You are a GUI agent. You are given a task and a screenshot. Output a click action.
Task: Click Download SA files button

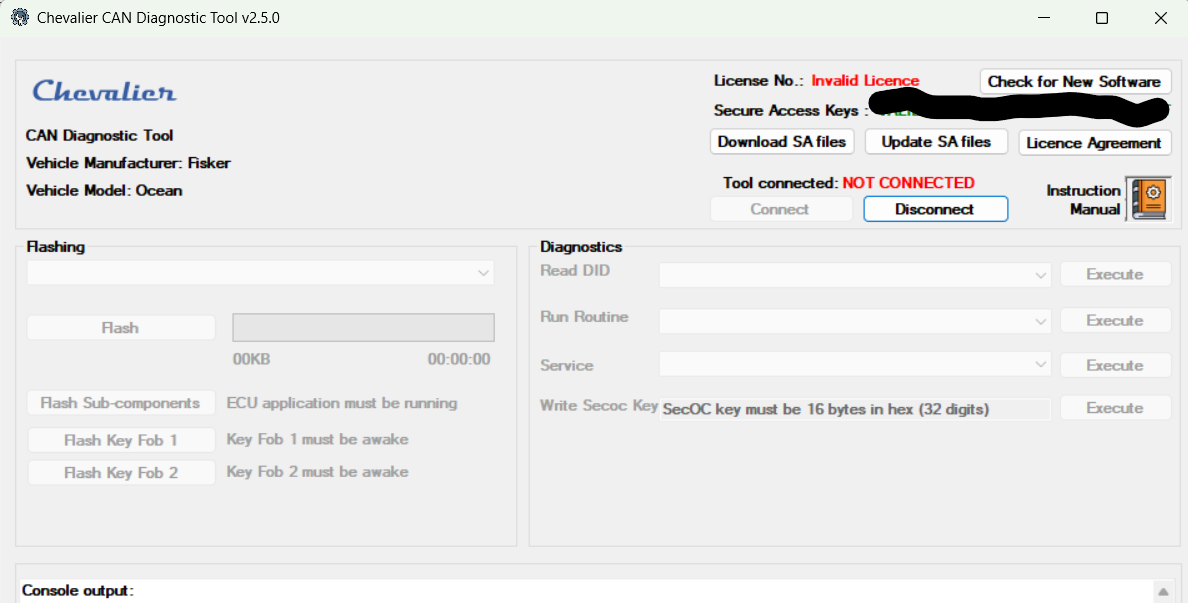coord(781,142)
